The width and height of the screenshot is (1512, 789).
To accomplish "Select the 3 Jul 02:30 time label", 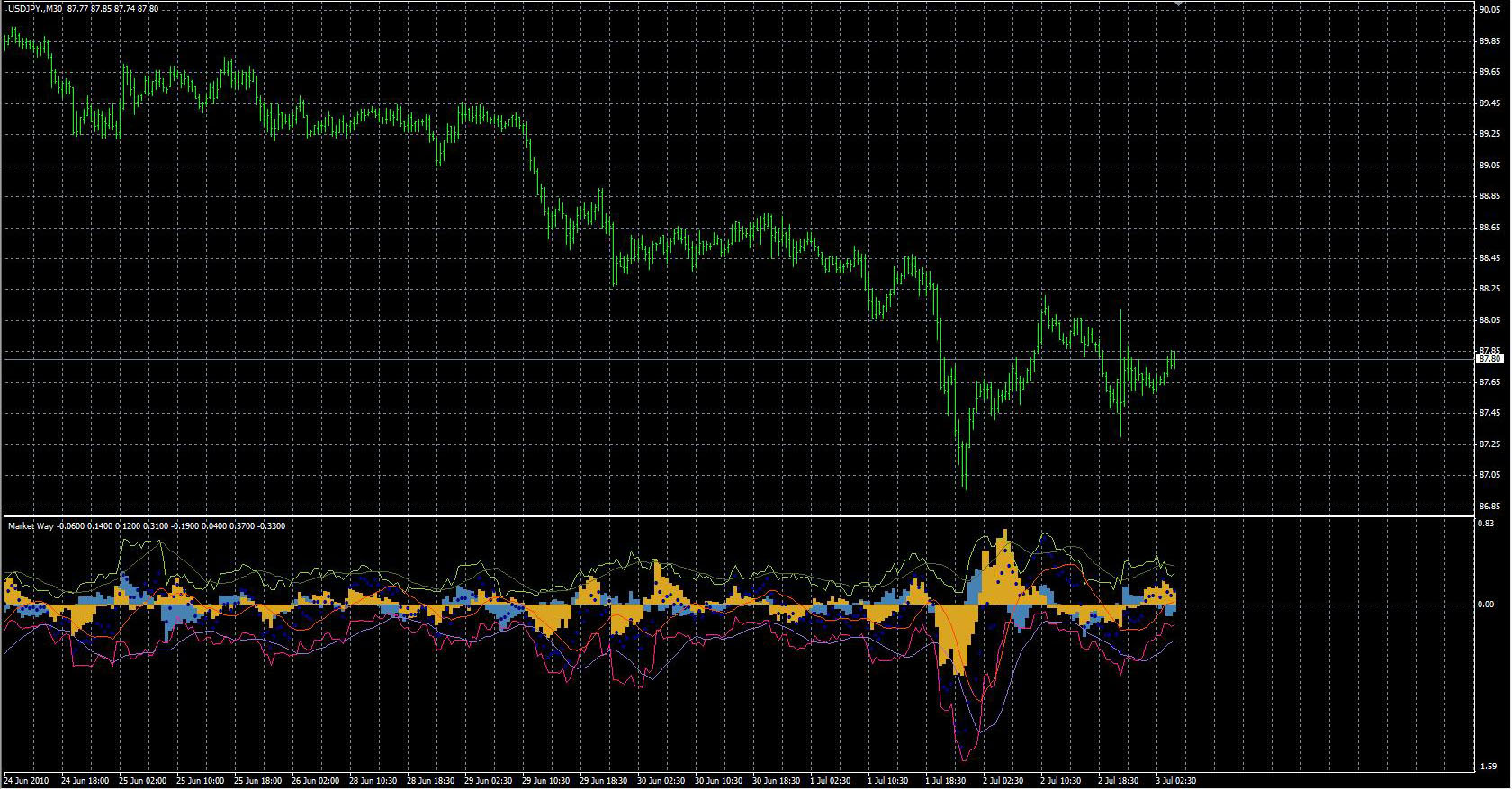I will 1176,781.
